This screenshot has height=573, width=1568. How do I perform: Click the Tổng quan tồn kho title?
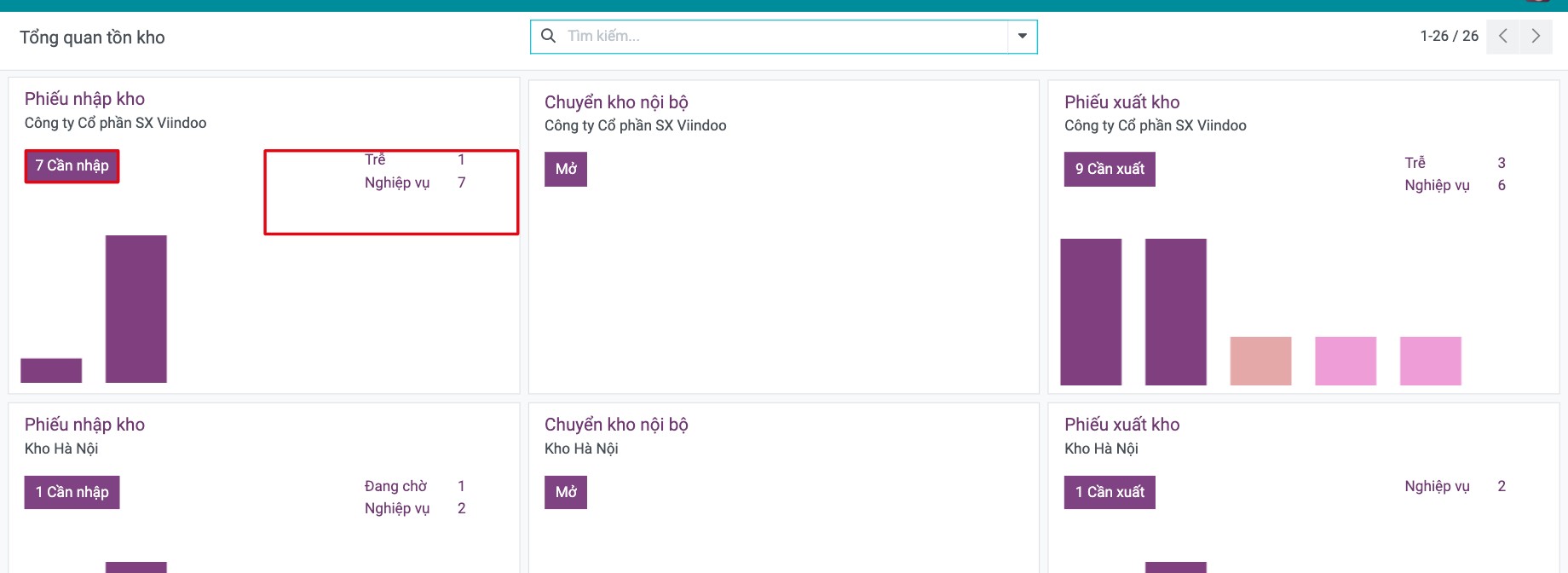(92, 38)
